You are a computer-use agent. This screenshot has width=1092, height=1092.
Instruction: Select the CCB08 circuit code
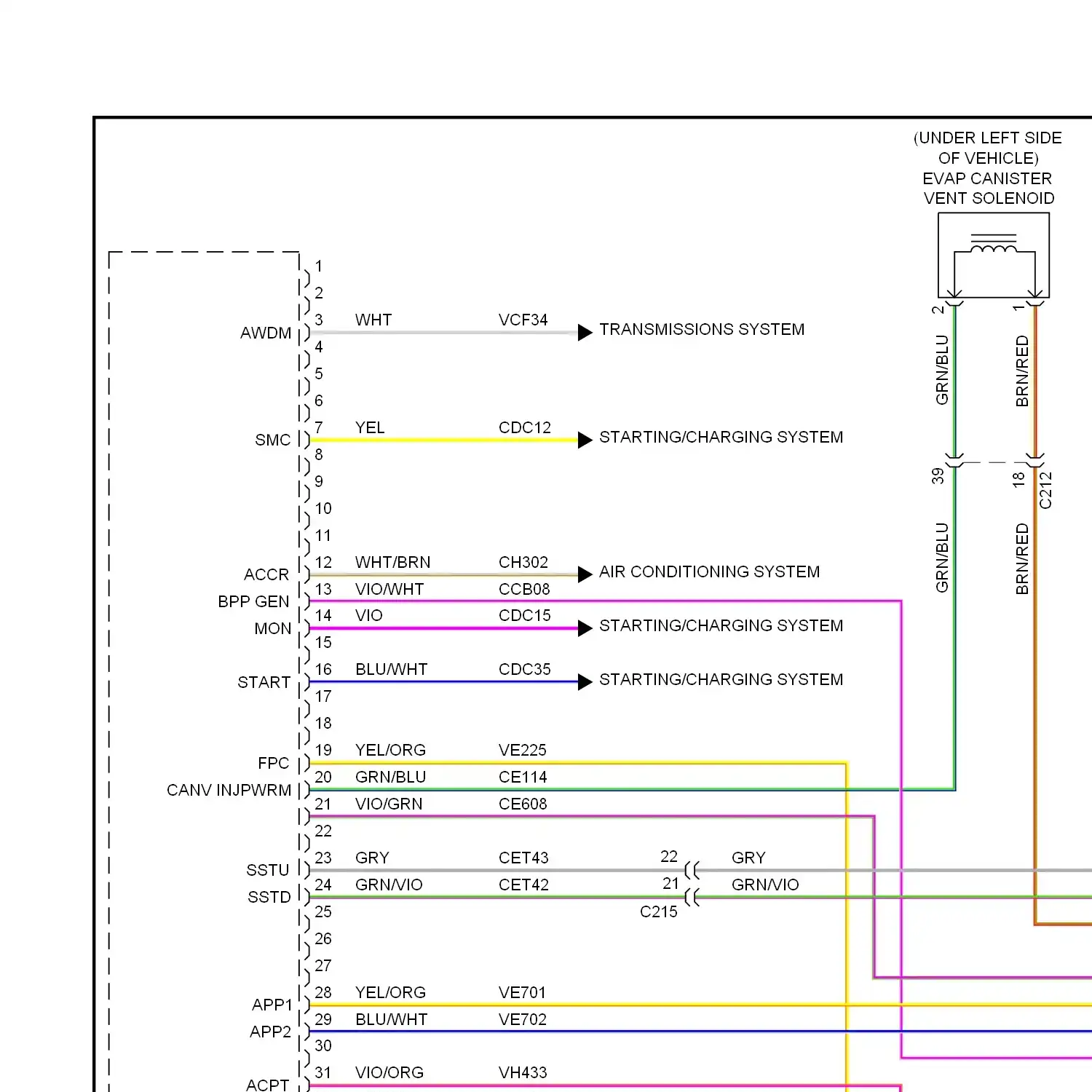(524, 590)
